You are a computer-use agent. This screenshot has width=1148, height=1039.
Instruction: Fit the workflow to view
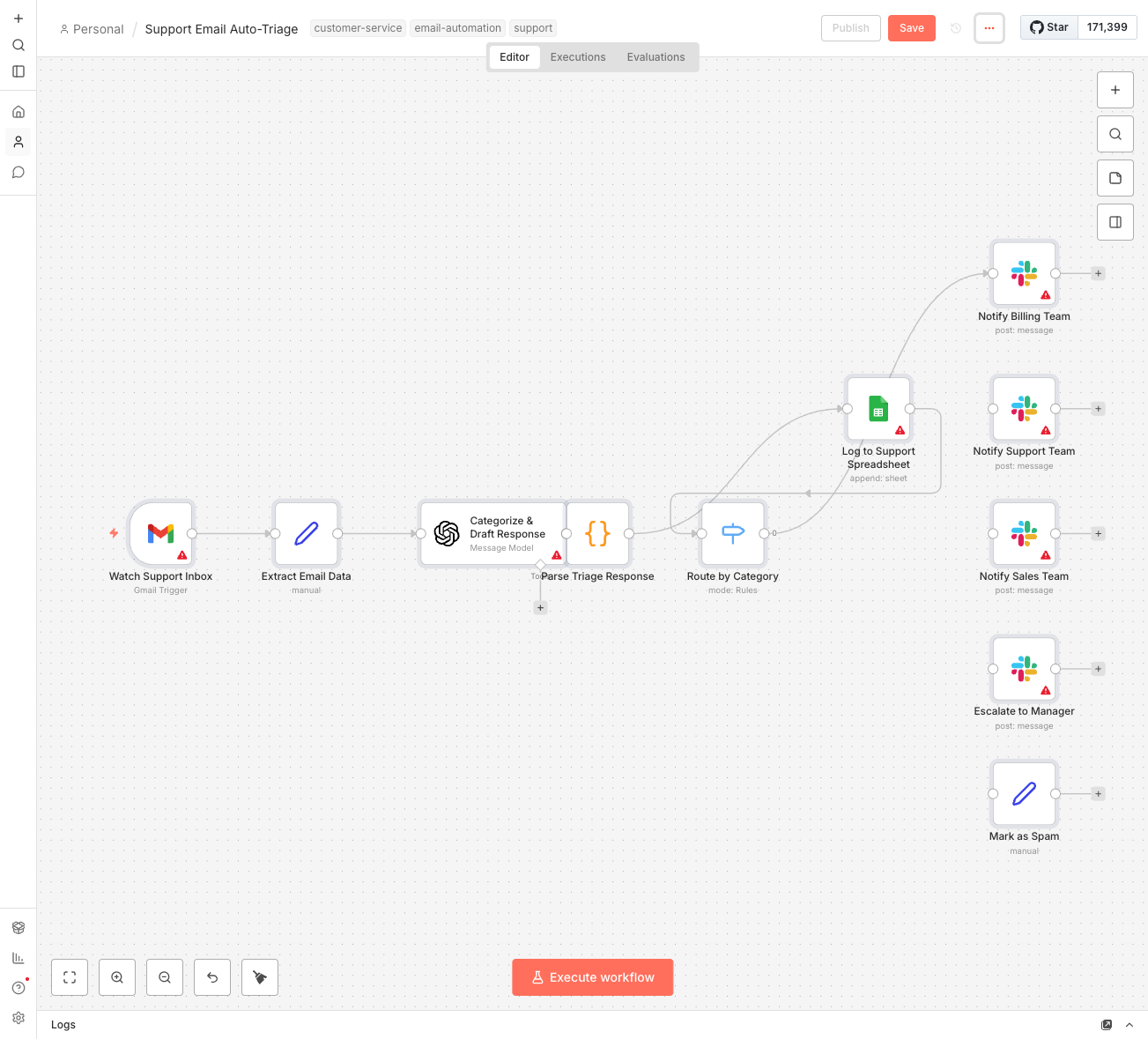pyautogui.click(x=70, y=977)
